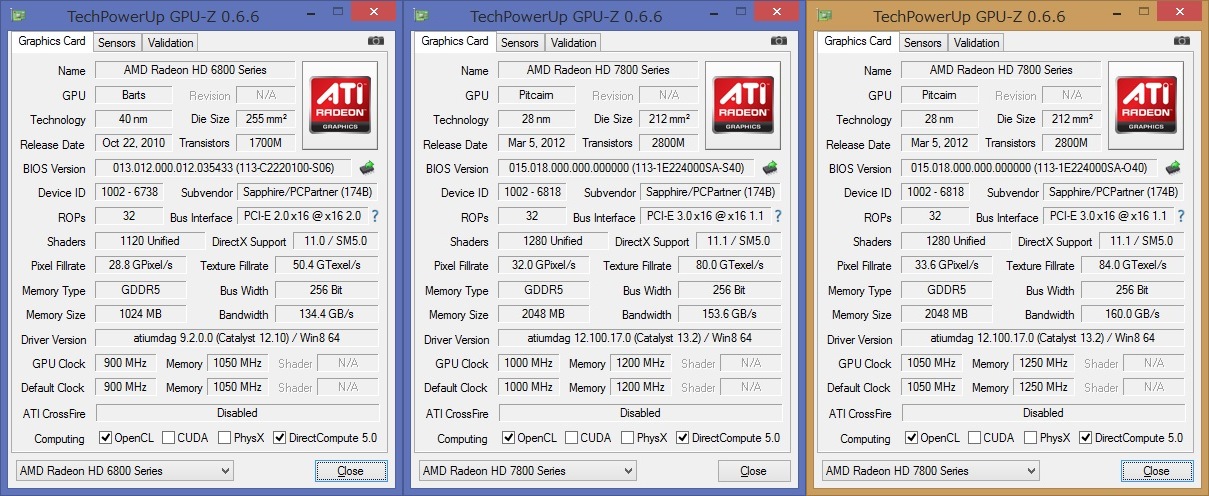Open title bar app icon of SA-S40 GPU-Z window
The width and height of the screenshot is (1209, 496).
[419, 16]
